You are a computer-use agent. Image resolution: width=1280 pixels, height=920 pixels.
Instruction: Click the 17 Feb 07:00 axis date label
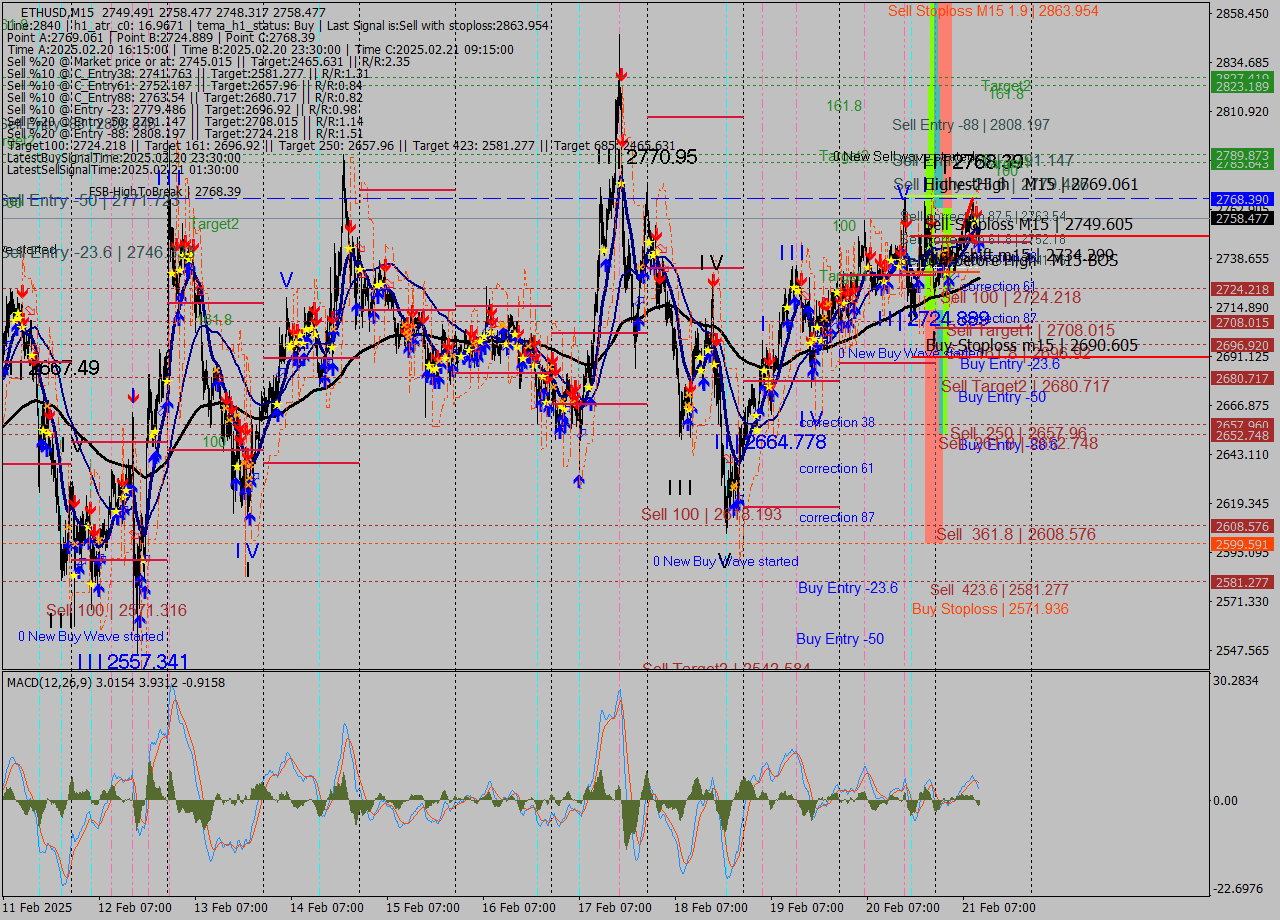(613, 906)
